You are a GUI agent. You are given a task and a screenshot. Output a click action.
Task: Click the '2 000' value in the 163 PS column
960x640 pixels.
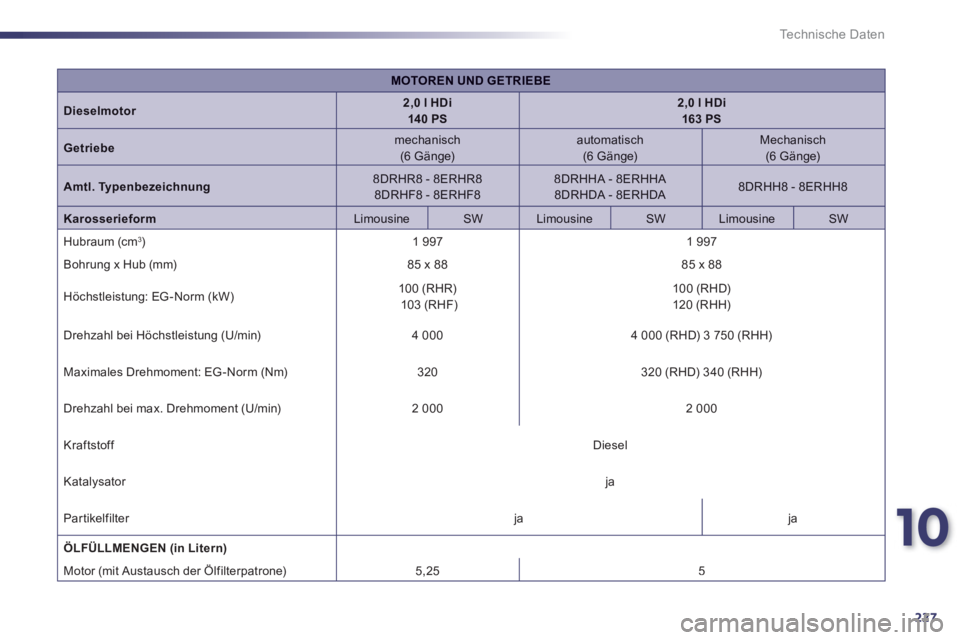702,408
